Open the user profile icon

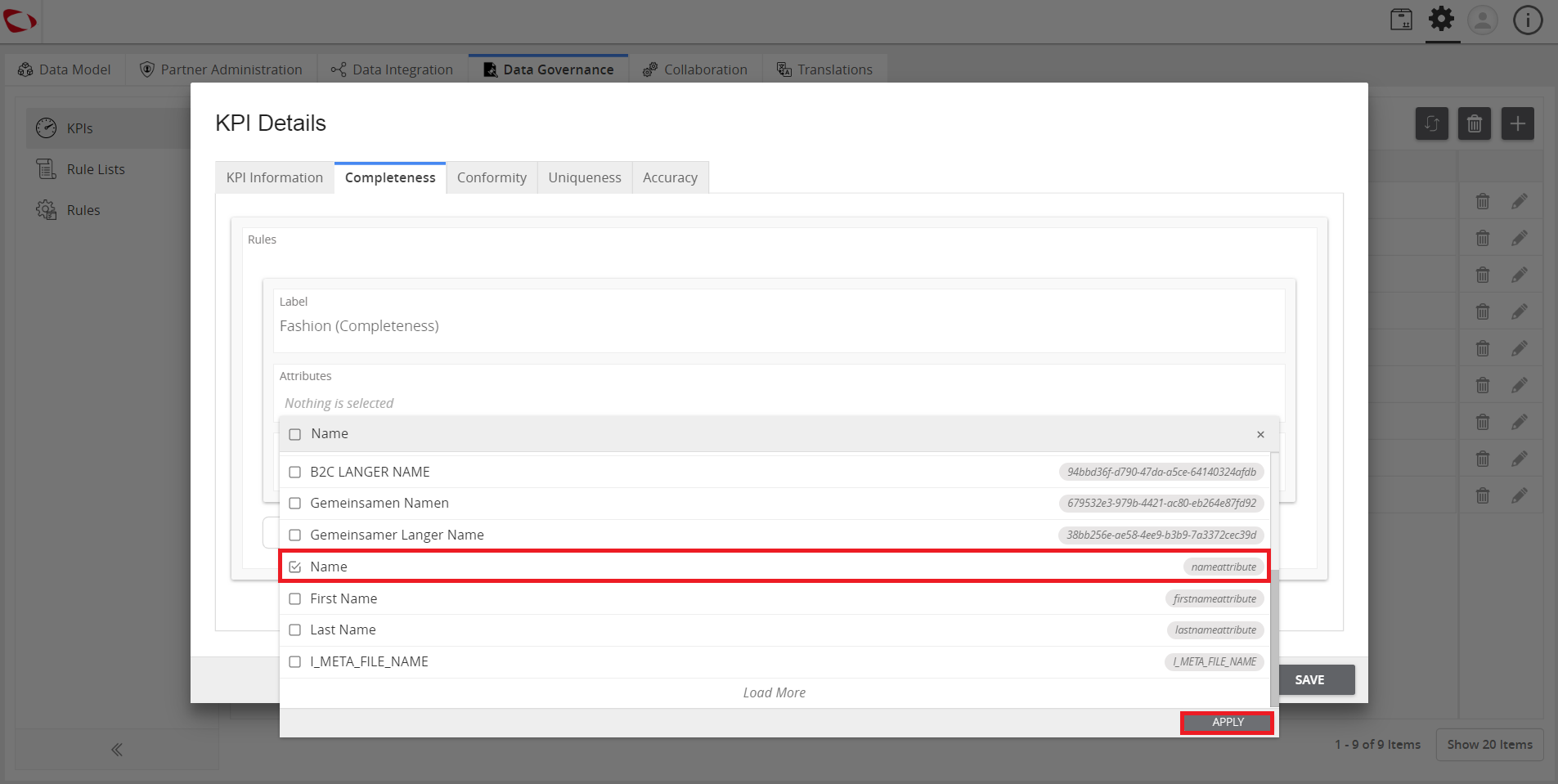tap(1483, 20)
